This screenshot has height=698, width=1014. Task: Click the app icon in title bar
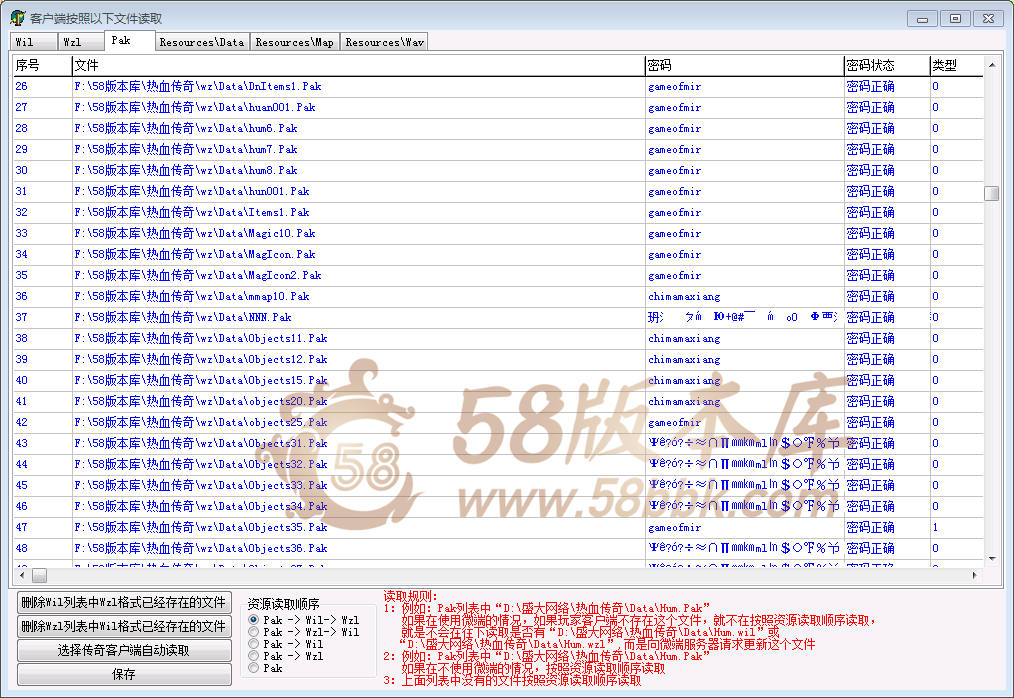17,18
